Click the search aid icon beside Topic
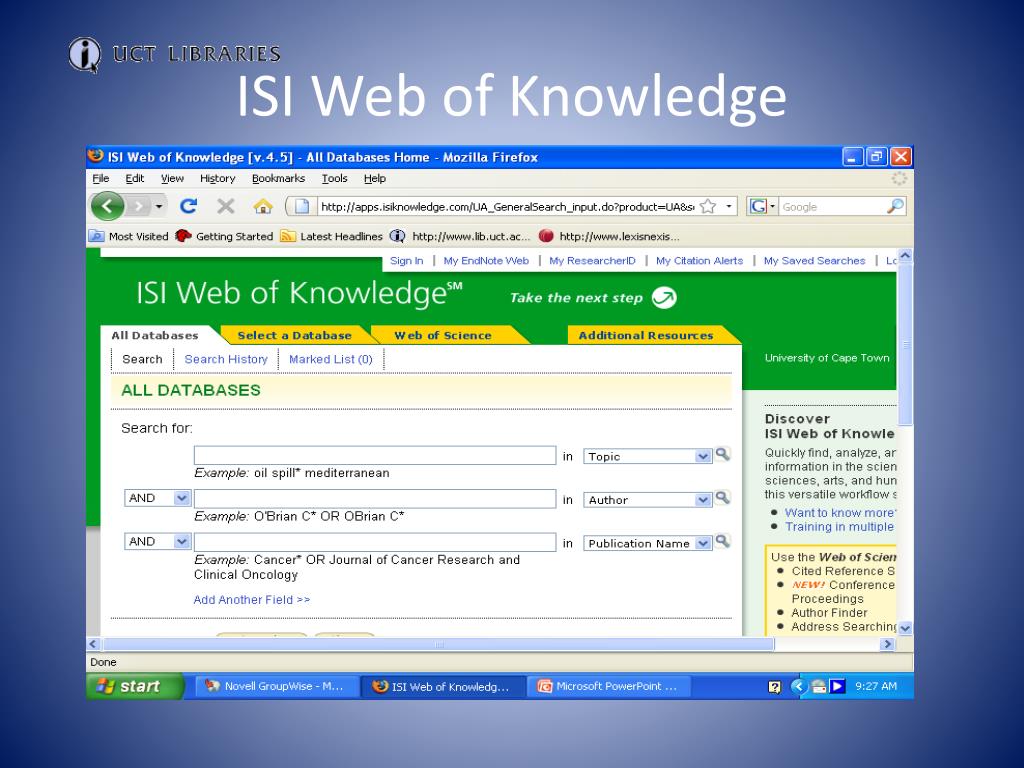 [722, 455]
